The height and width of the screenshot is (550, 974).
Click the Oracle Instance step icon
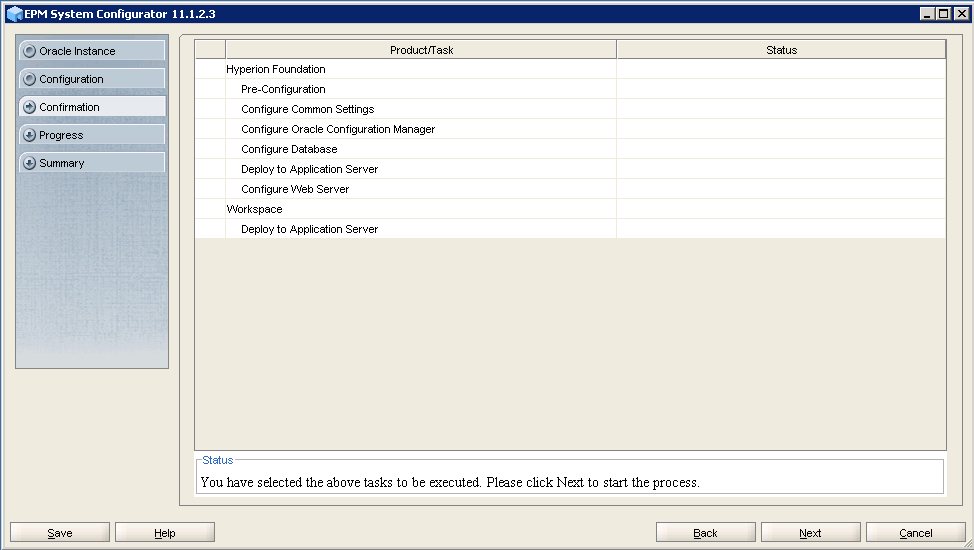point(29,51)
